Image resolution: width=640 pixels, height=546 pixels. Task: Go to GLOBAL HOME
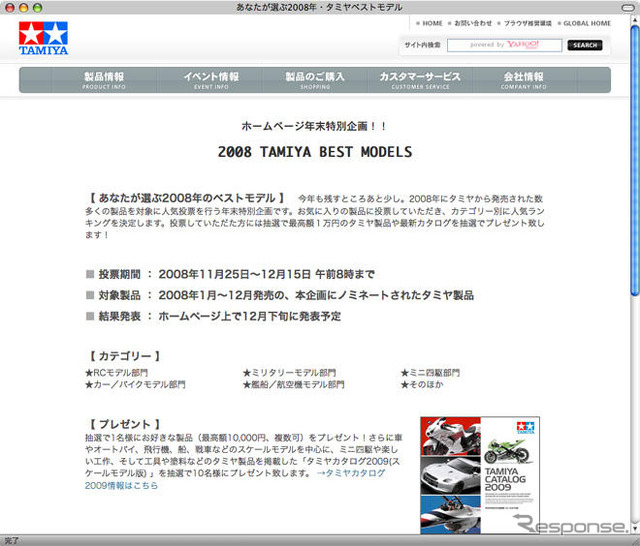tap(587, 23)
